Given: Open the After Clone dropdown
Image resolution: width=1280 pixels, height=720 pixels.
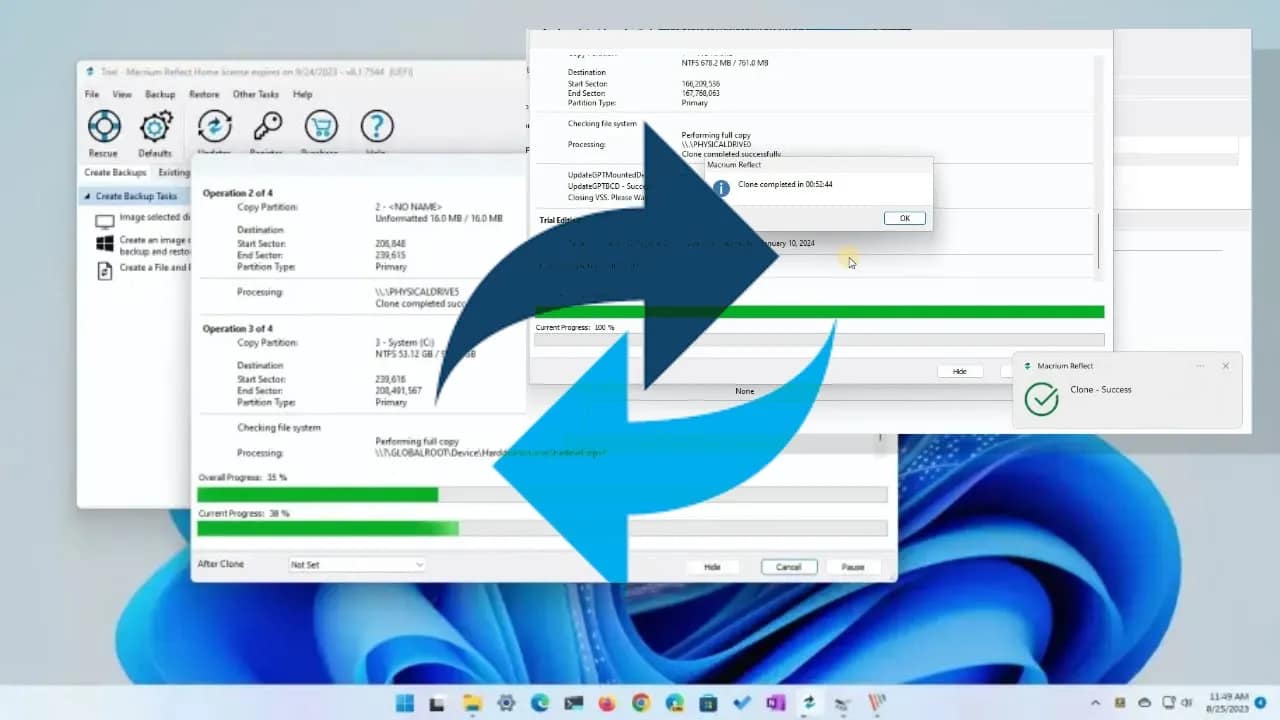Looking at the screenshot, I should (x=356, y=565).
